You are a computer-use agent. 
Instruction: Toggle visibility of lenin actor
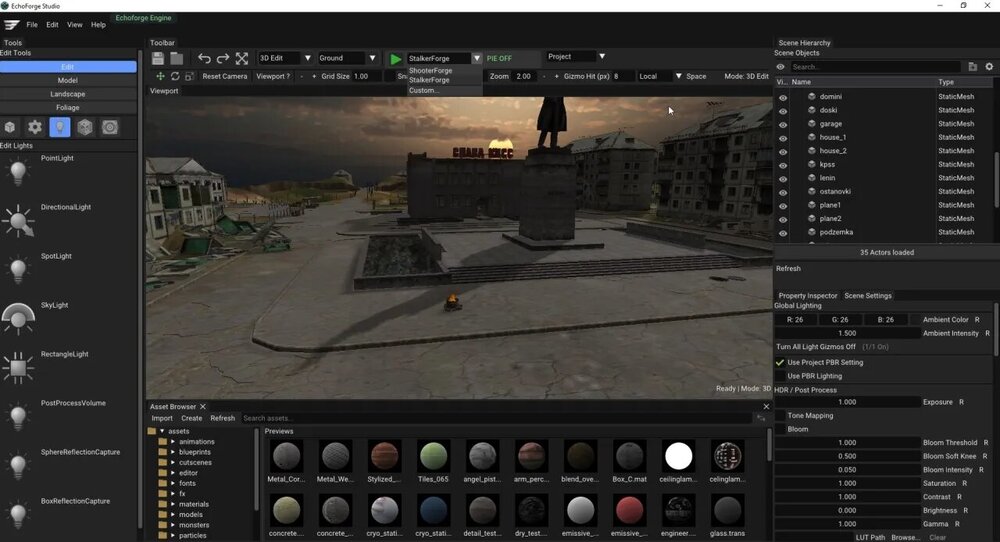point(783,179)
